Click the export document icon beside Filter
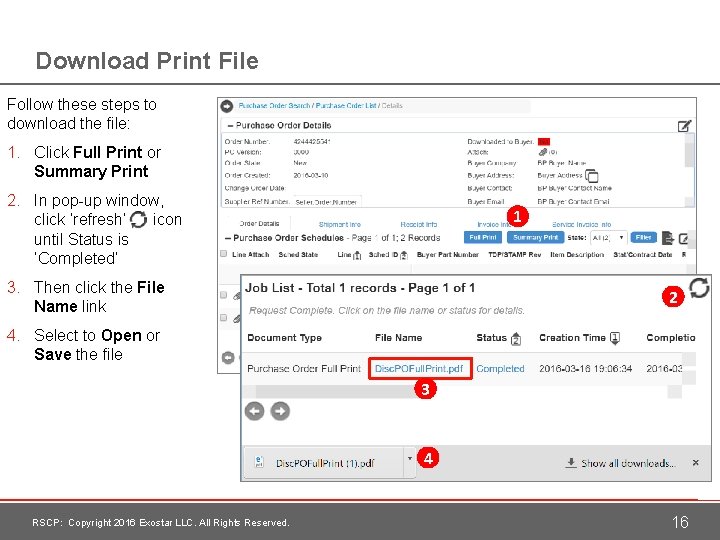The image size is (720, 540). coord(667,238)
